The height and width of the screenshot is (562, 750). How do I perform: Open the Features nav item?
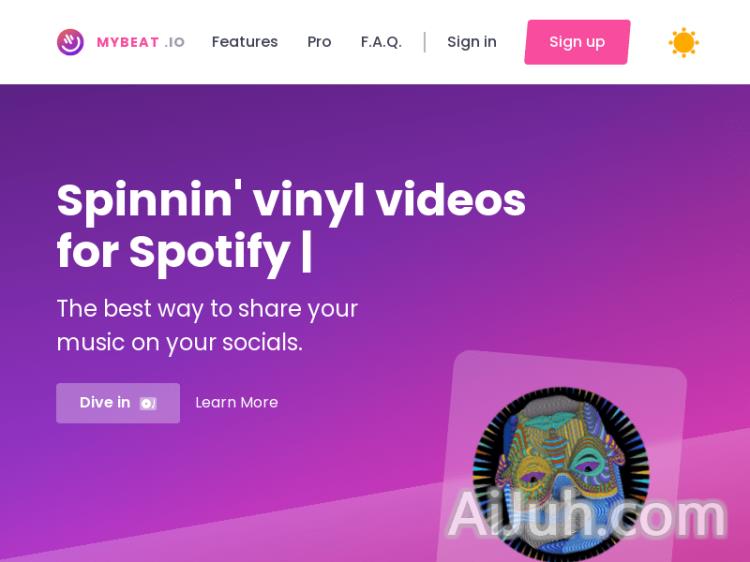pyautogui.click(x=245, y=42)
